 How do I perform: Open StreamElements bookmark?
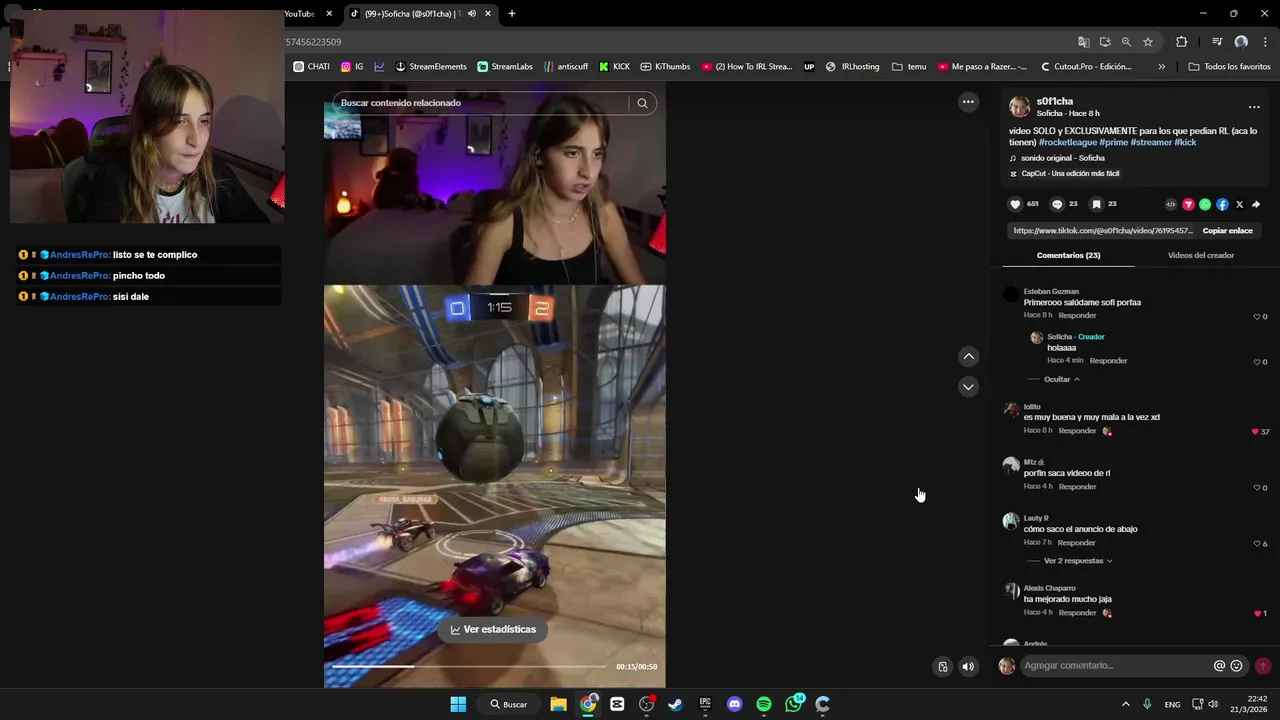coord(431,67)
